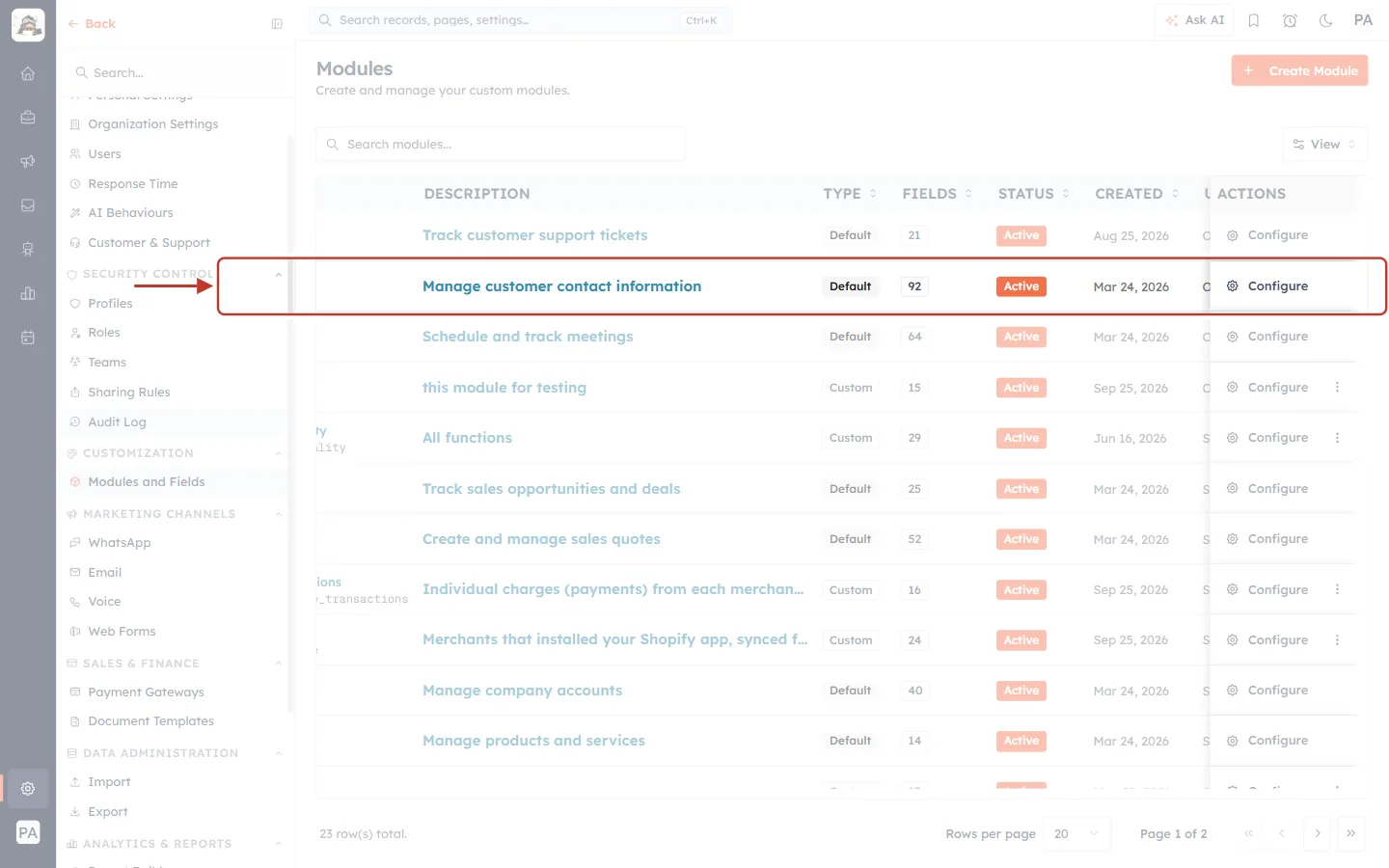Viewport: 1389px width, 868px height.
Task: Toggle the sidebar collapse icon next to Back
Action: [277, 24]
